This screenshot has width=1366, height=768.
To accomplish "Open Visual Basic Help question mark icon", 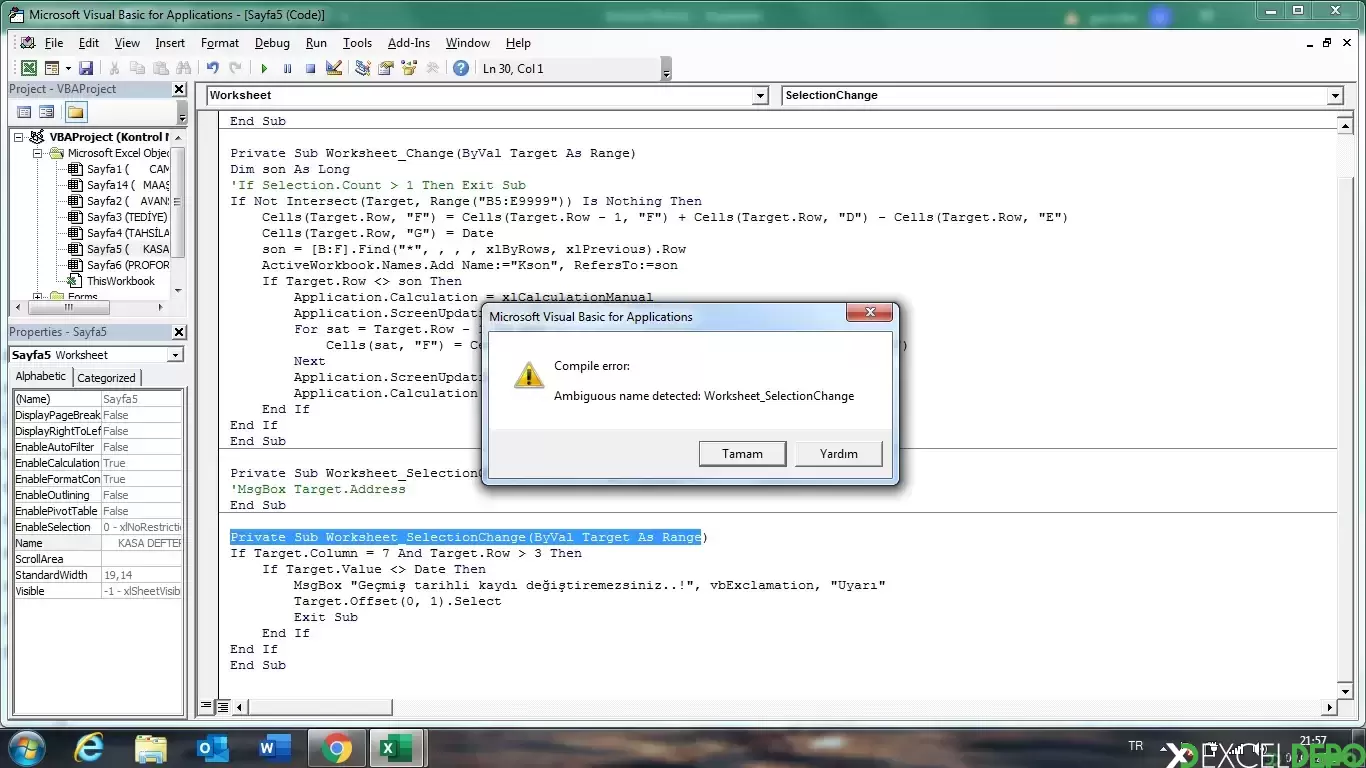I will (461, 68).
